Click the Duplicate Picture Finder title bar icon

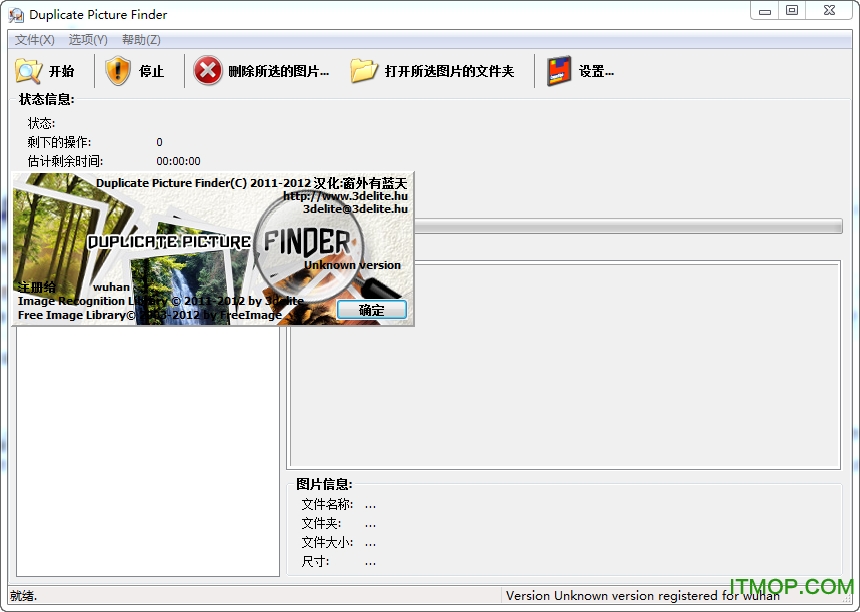click(17, 15)
